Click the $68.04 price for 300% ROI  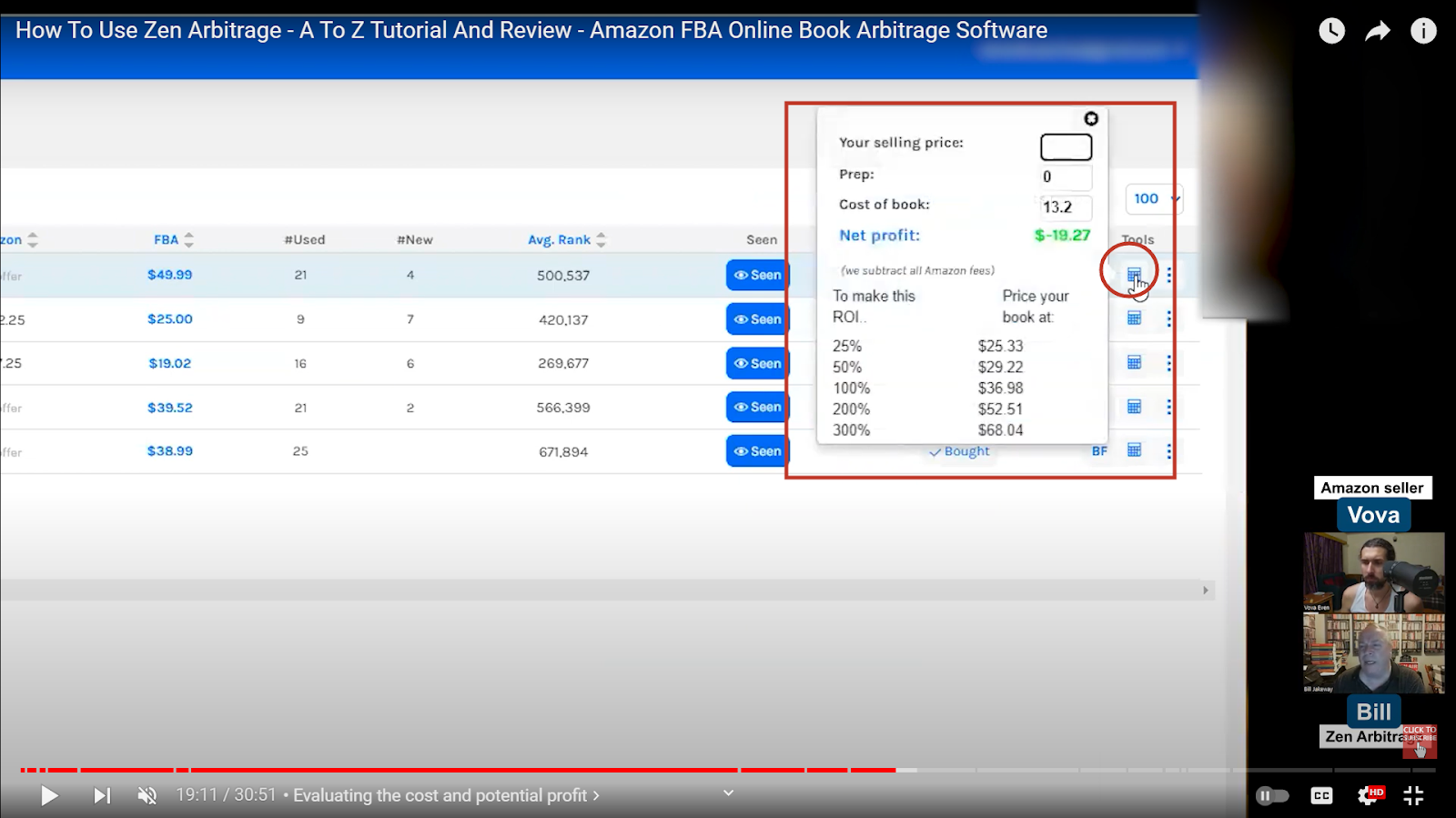1000,430
